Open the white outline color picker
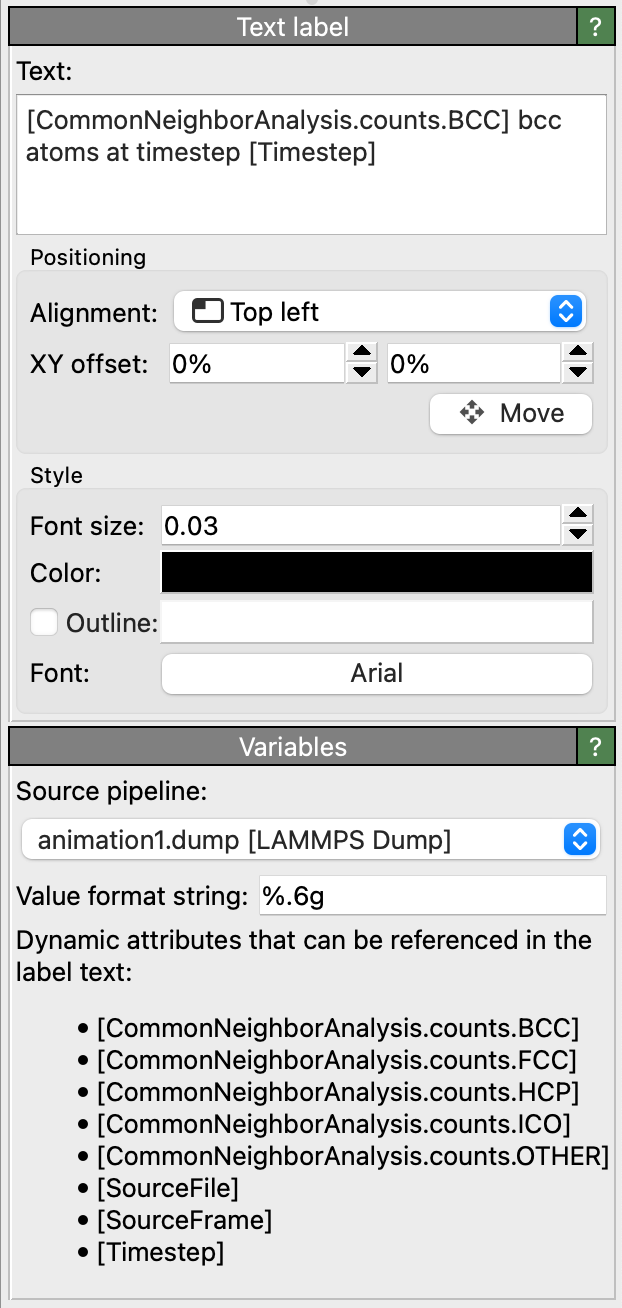This screenshot has width=622, height=1308. coord(377,623)
